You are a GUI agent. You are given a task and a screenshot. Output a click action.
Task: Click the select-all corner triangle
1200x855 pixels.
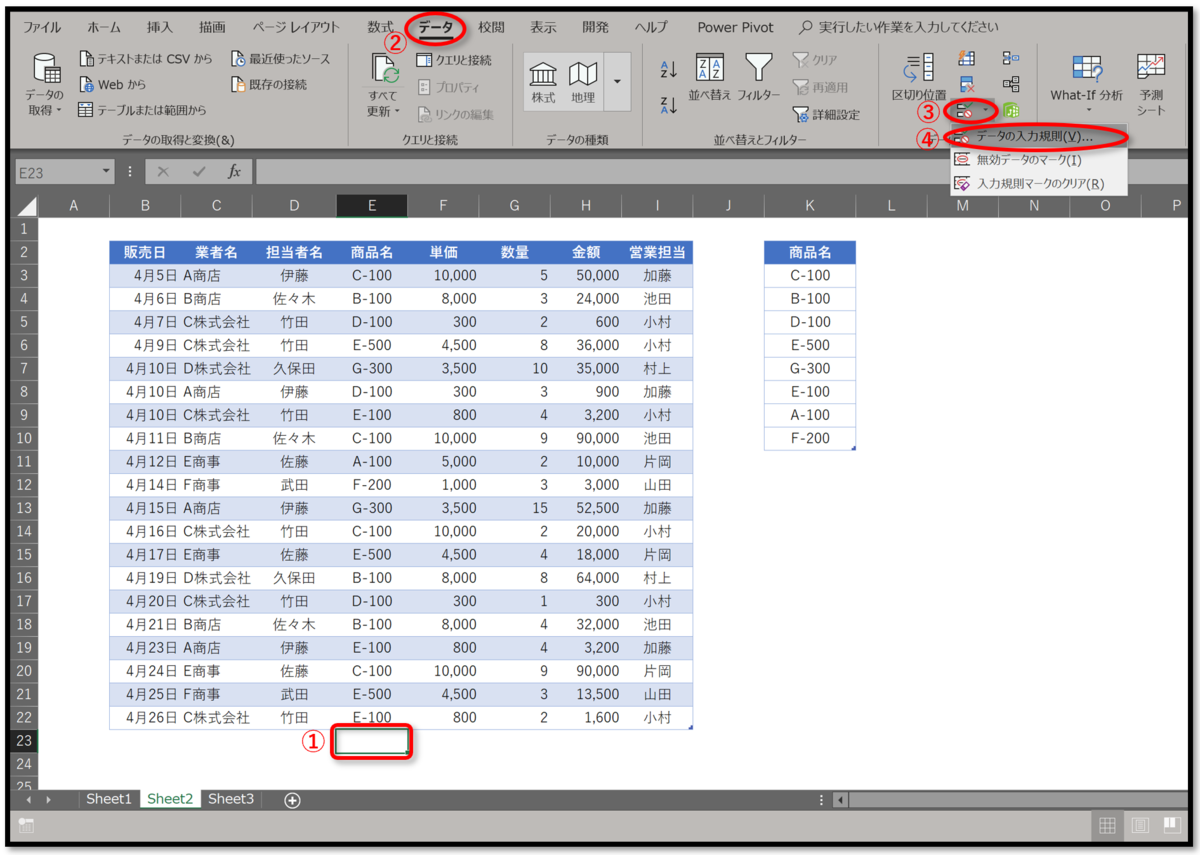[x=28, y=206]
